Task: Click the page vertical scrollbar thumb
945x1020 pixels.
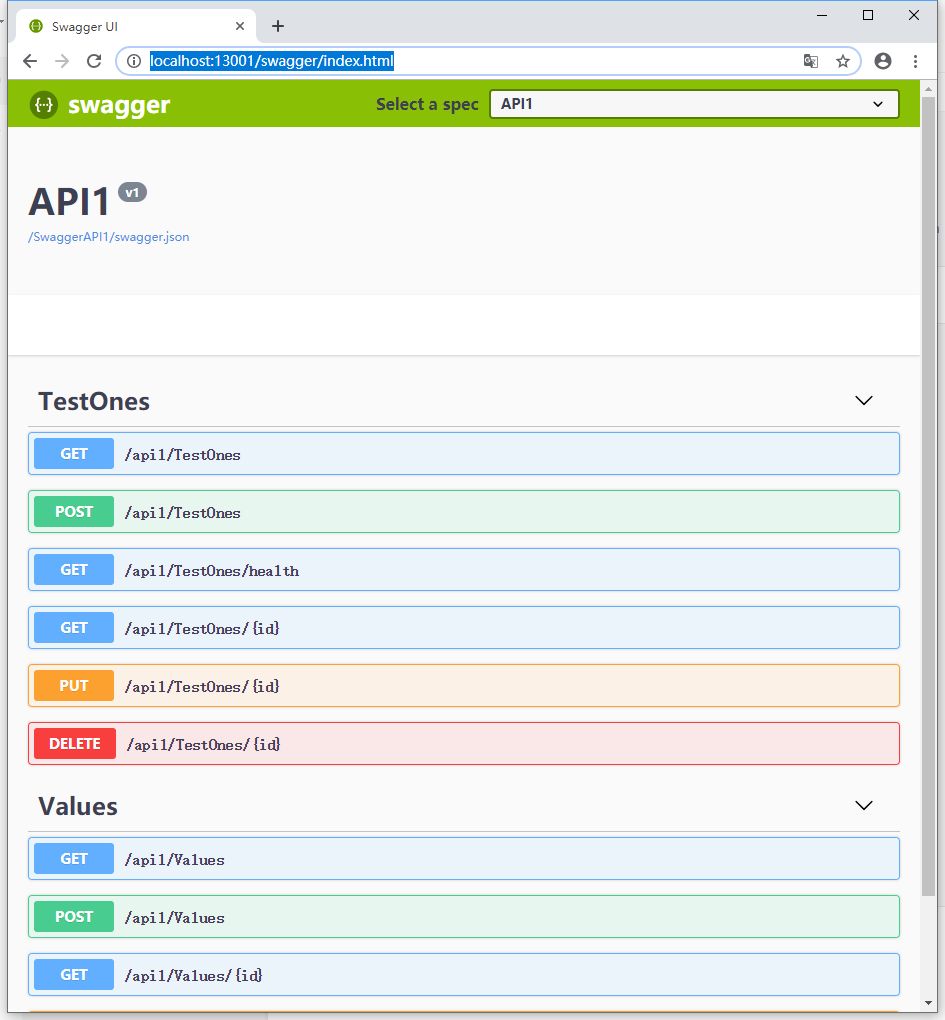Action: pos(928,497)
